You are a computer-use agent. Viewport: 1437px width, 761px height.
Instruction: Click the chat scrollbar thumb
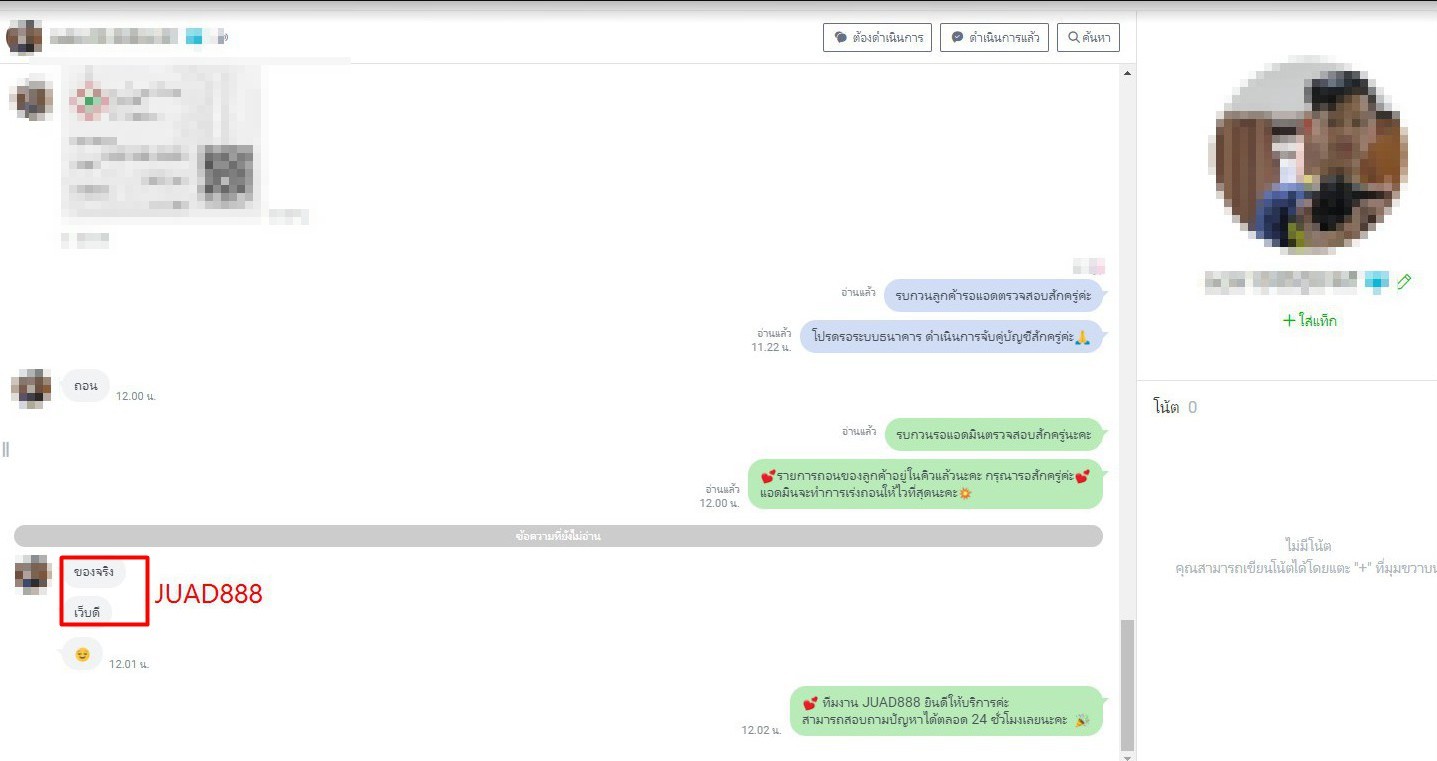click(x=1128, y=684)
